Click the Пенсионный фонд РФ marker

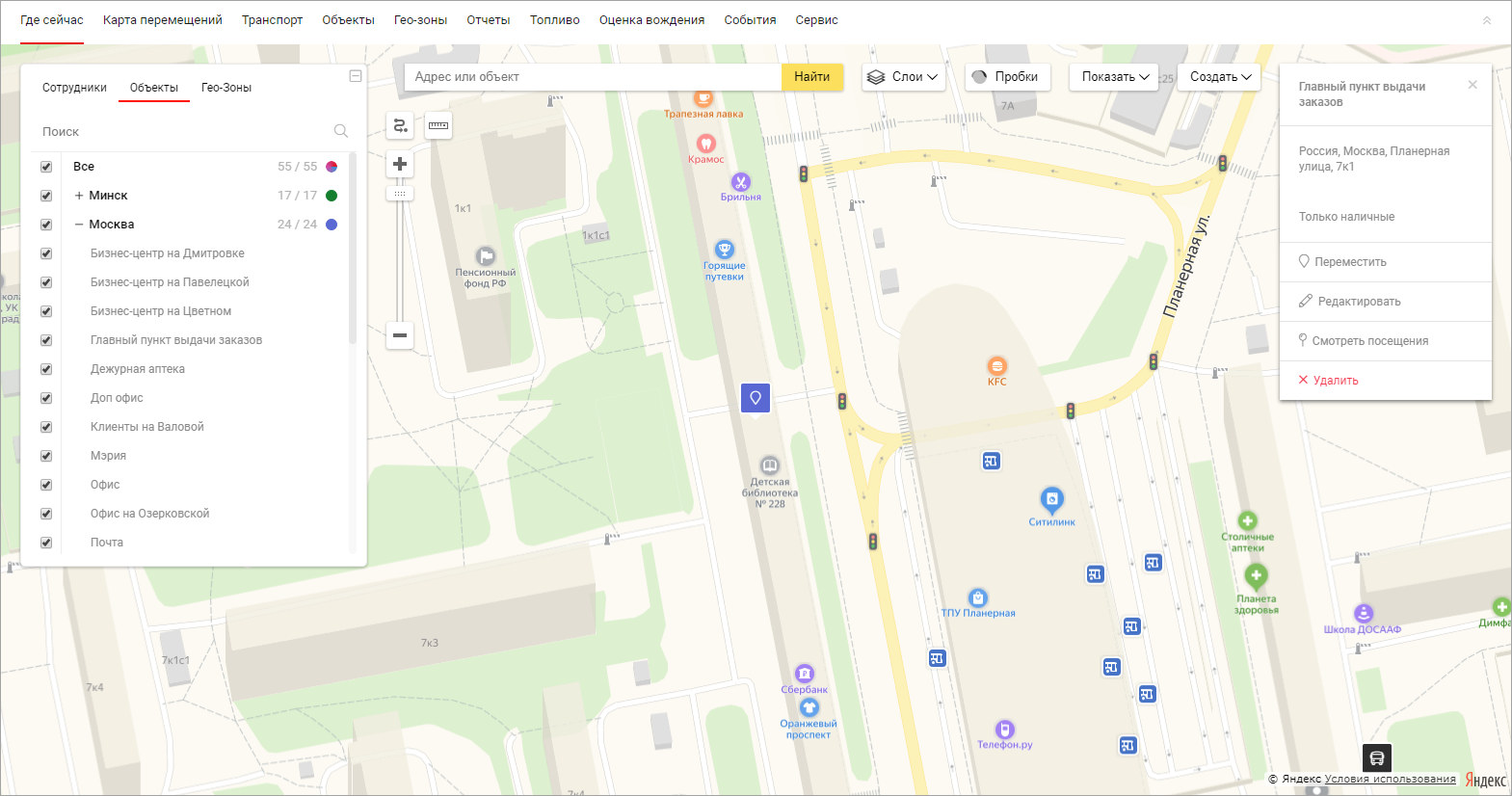486,255
